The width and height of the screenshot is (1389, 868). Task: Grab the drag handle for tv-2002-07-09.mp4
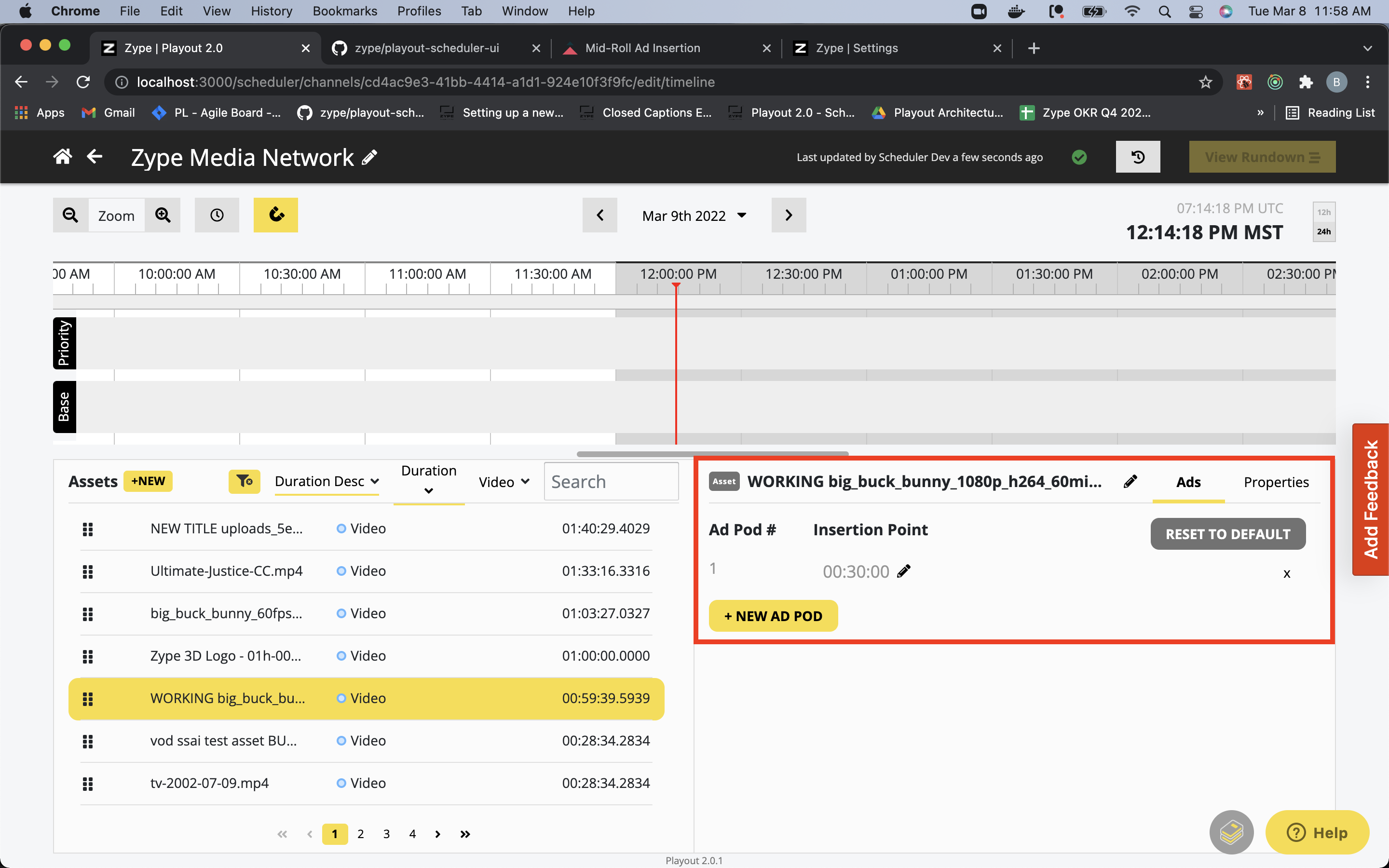[x=88, y=784]
